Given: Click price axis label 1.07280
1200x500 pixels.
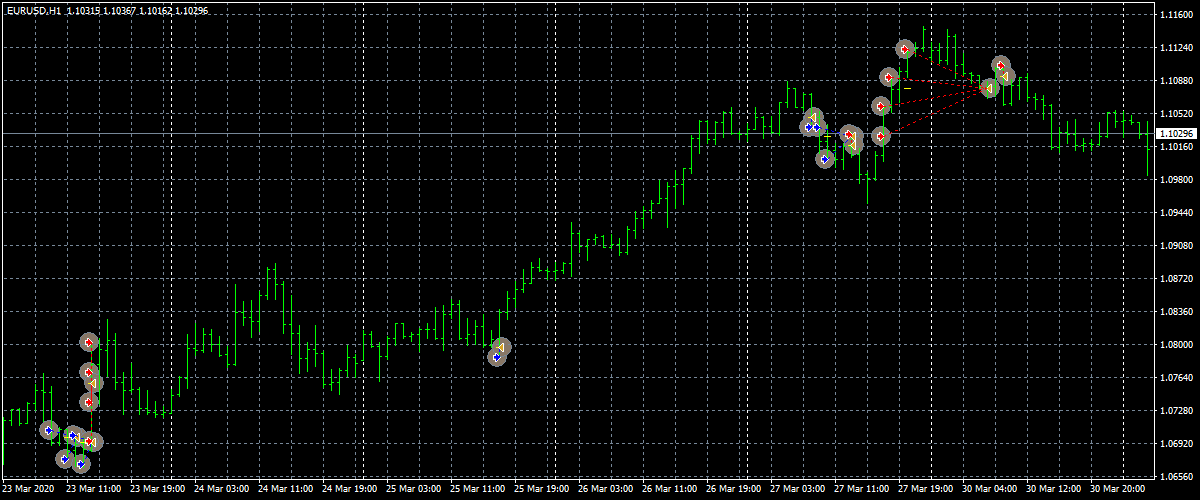Looking at the screenshot, I should [1176, 411].
